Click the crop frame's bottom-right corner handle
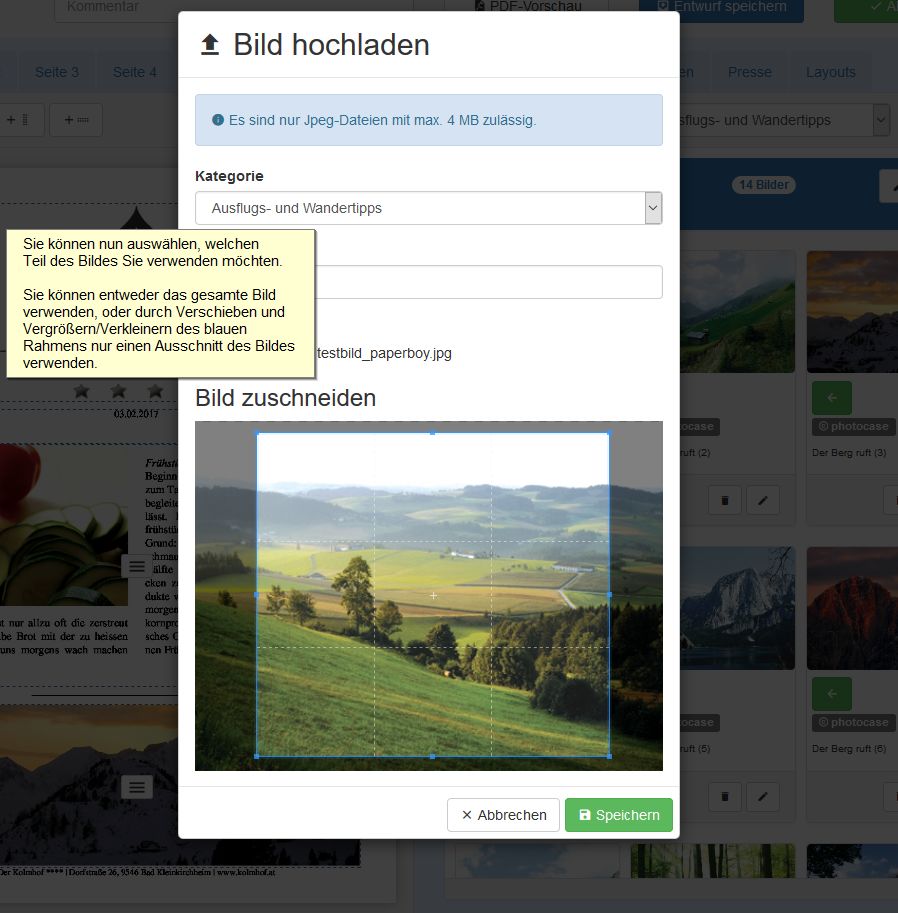The width and height of the screenshot is (898, 913). (x=609, y=756)
